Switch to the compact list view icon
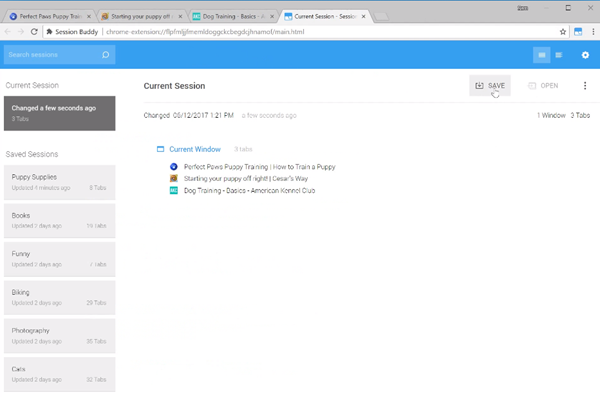Image resolution: width=600 pixels, height=397 pixels. coord(559,55)
